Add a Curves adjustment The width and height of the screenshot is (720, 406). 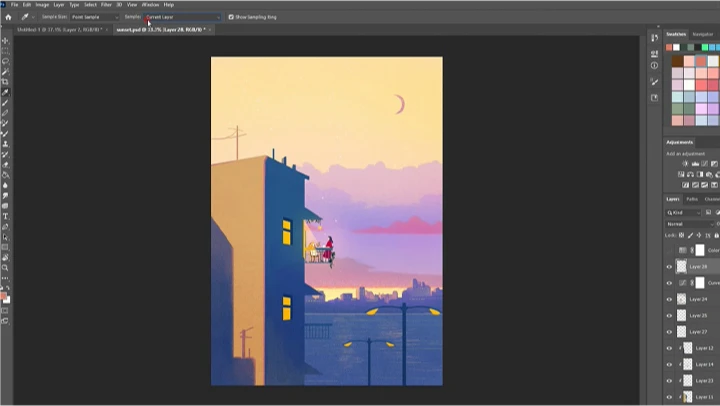click(x=704, y=164)
